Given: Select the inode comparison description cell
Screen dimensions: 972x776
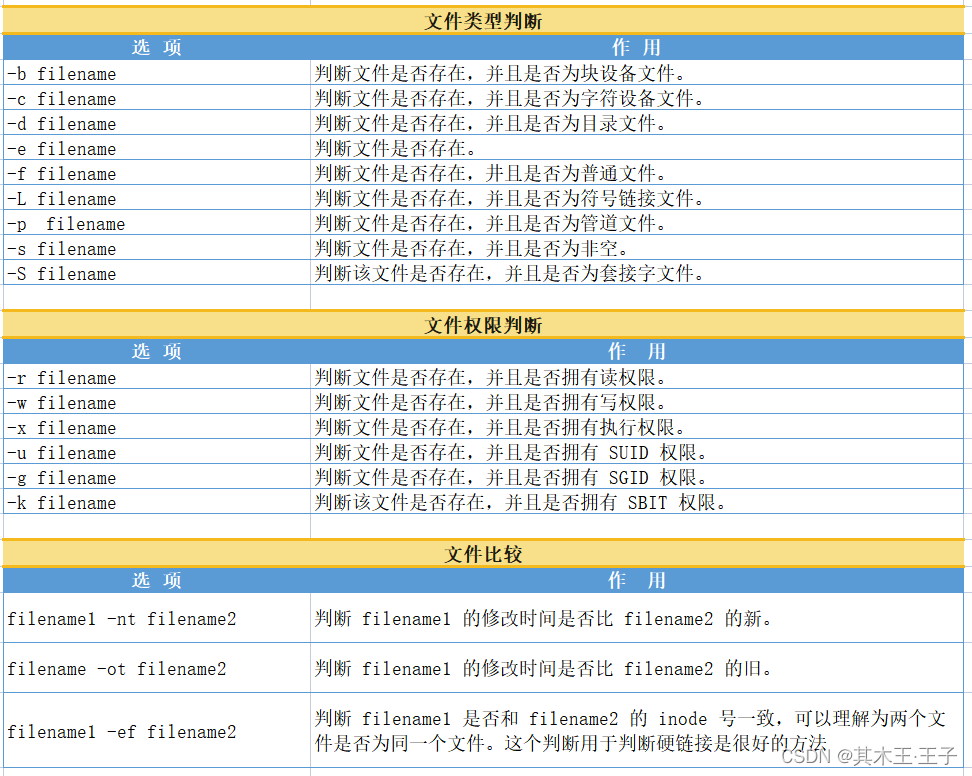Looking at the screenshot, I should [637, 731].
